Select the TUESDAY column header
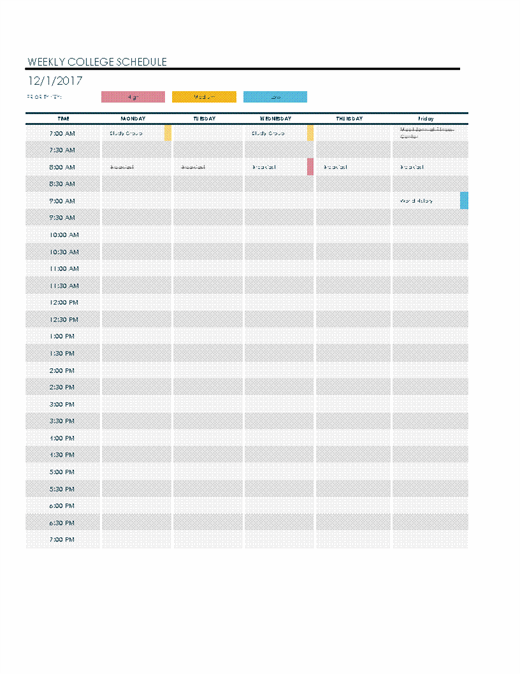The height and width of the screenshot is (675, 520). pos(204,118)
